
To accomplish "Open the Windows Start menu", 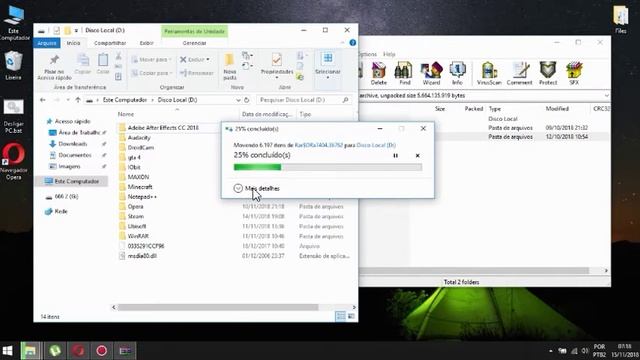I will click(x=7, y=351).
